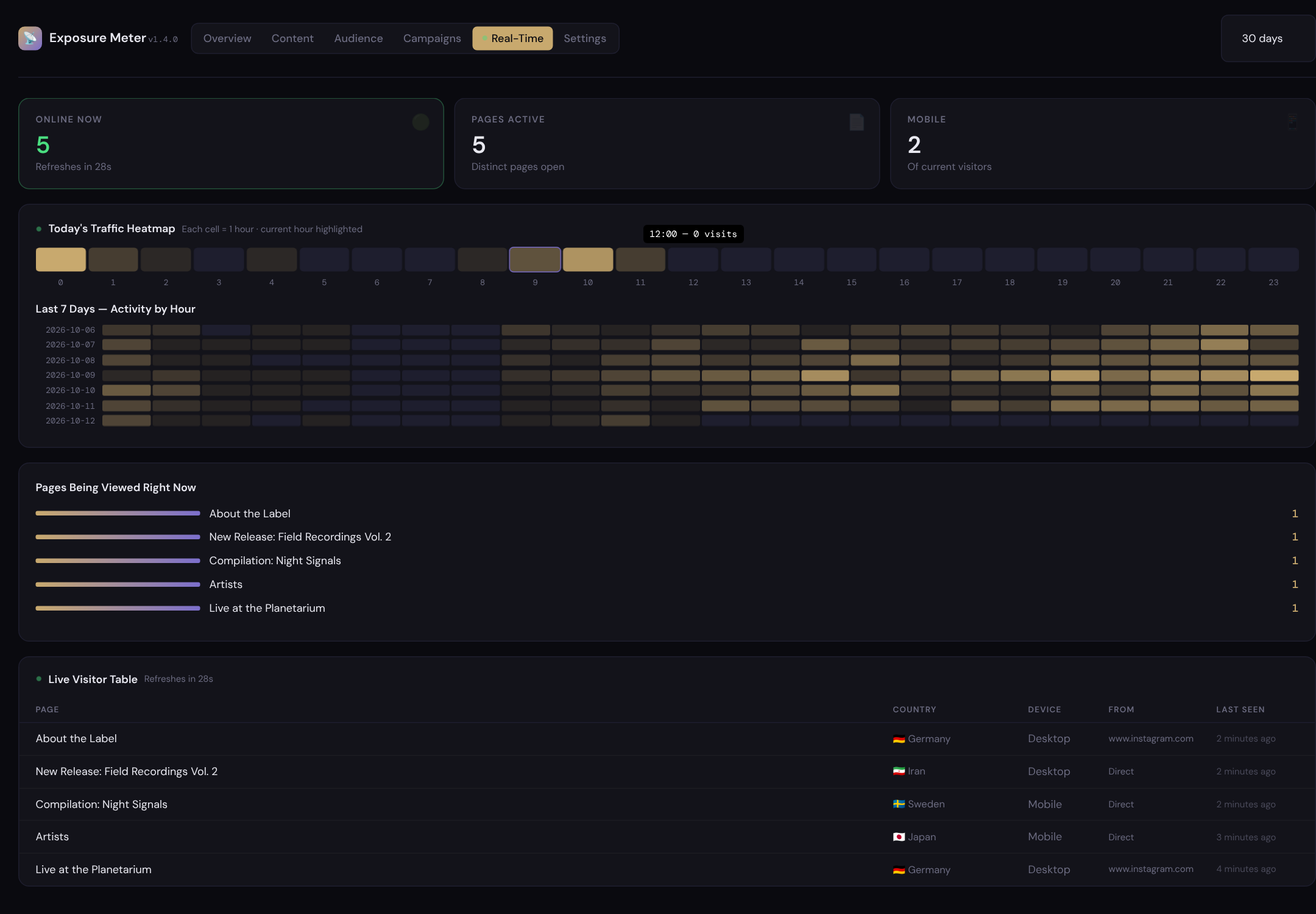Screen dimensions: 1316x914
Task: Click the Online Now status dot icon
Action: [x=421, y=122]
